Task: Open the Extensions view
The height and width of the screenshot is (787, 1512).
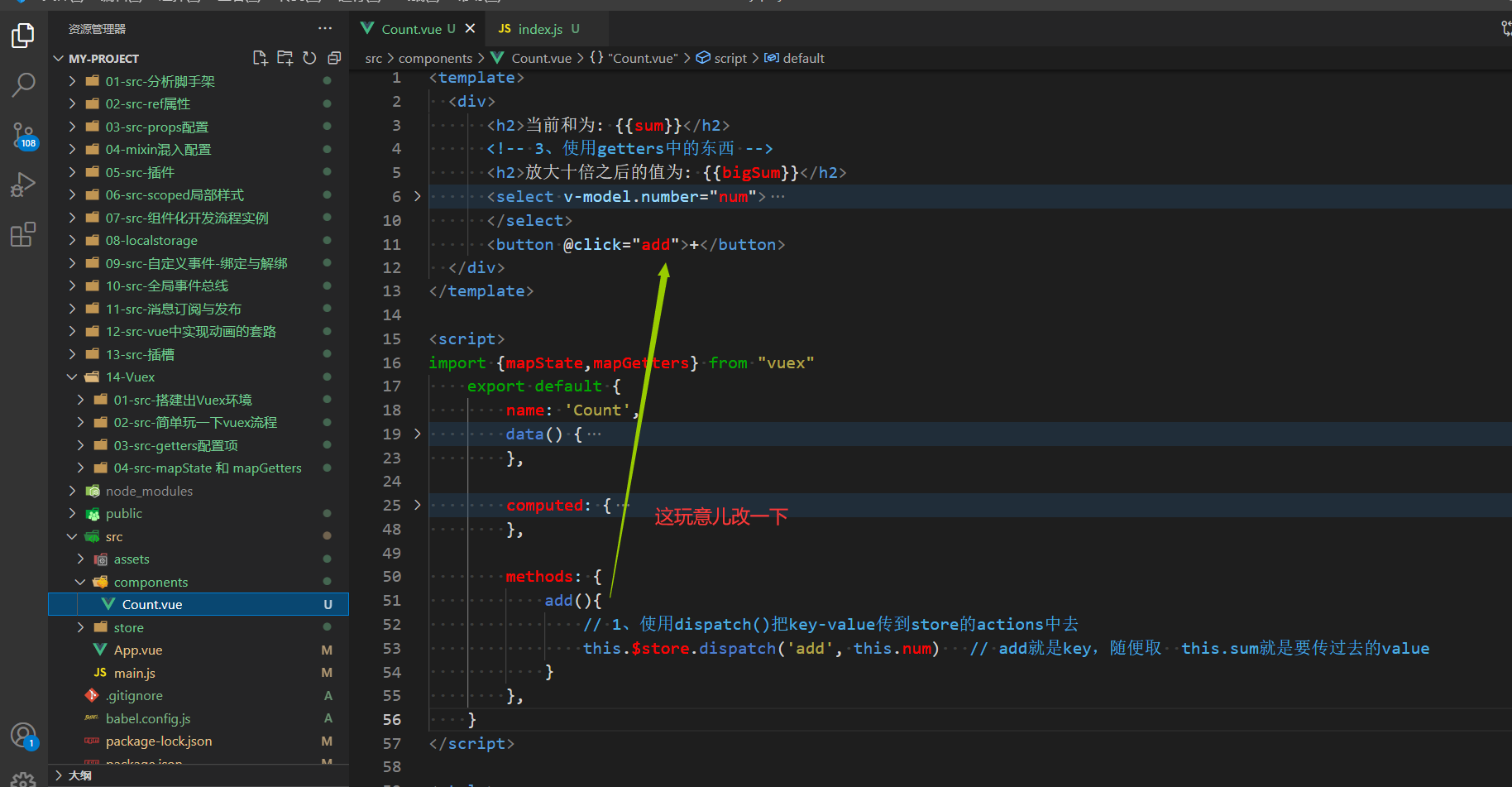Action: point(23,234)
